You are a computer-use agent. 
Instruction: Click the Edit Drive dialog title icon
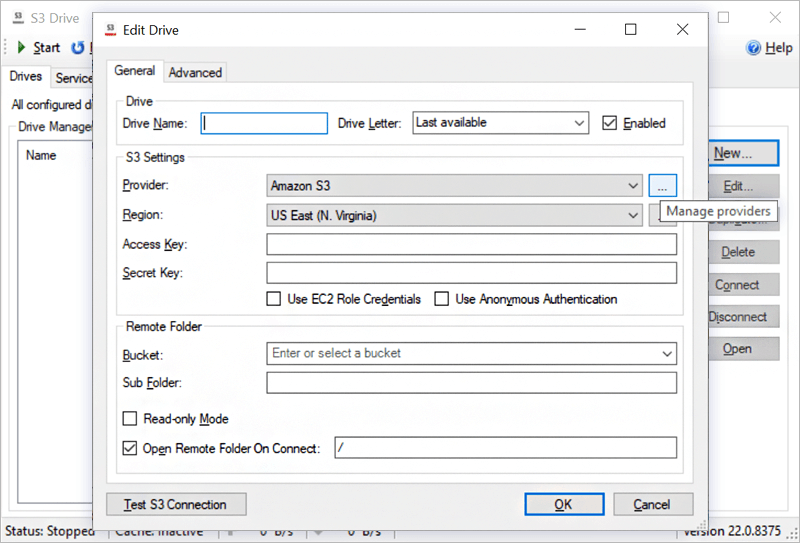tap(111, 30)
